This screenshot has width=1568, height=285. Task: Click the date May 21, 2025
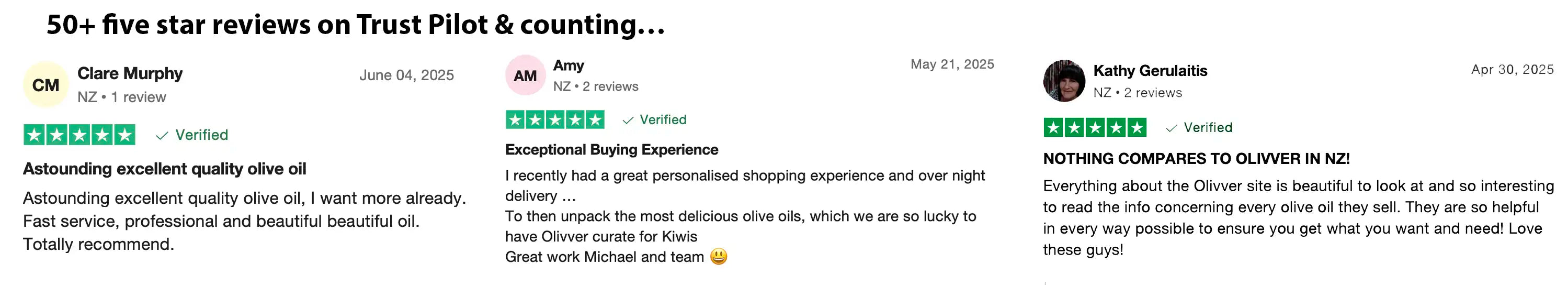coord(952,64)
